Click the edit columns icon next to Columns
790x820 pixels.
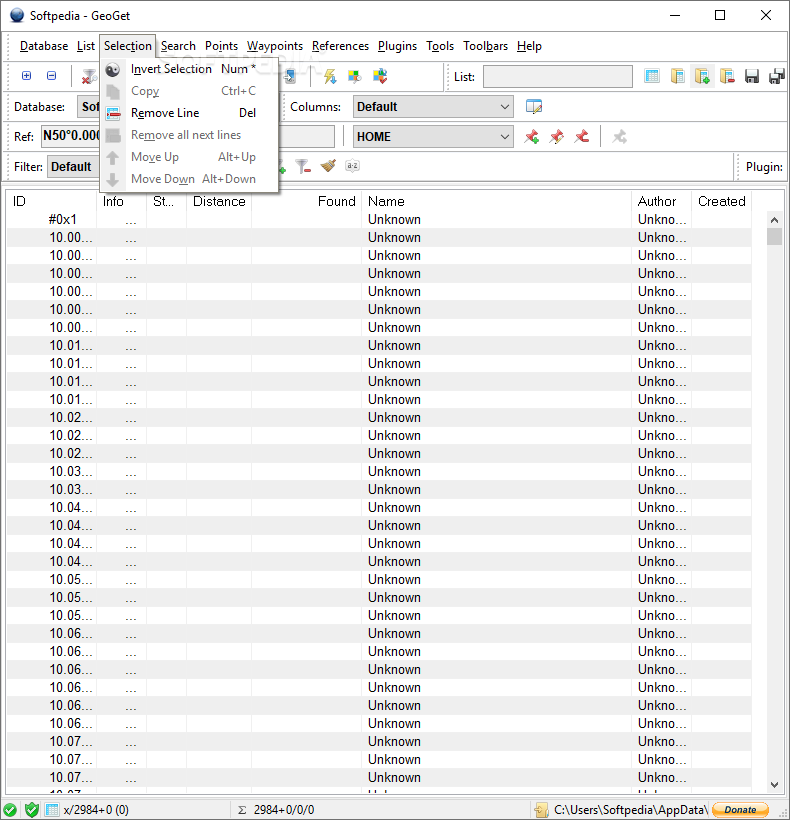(534, 107)
